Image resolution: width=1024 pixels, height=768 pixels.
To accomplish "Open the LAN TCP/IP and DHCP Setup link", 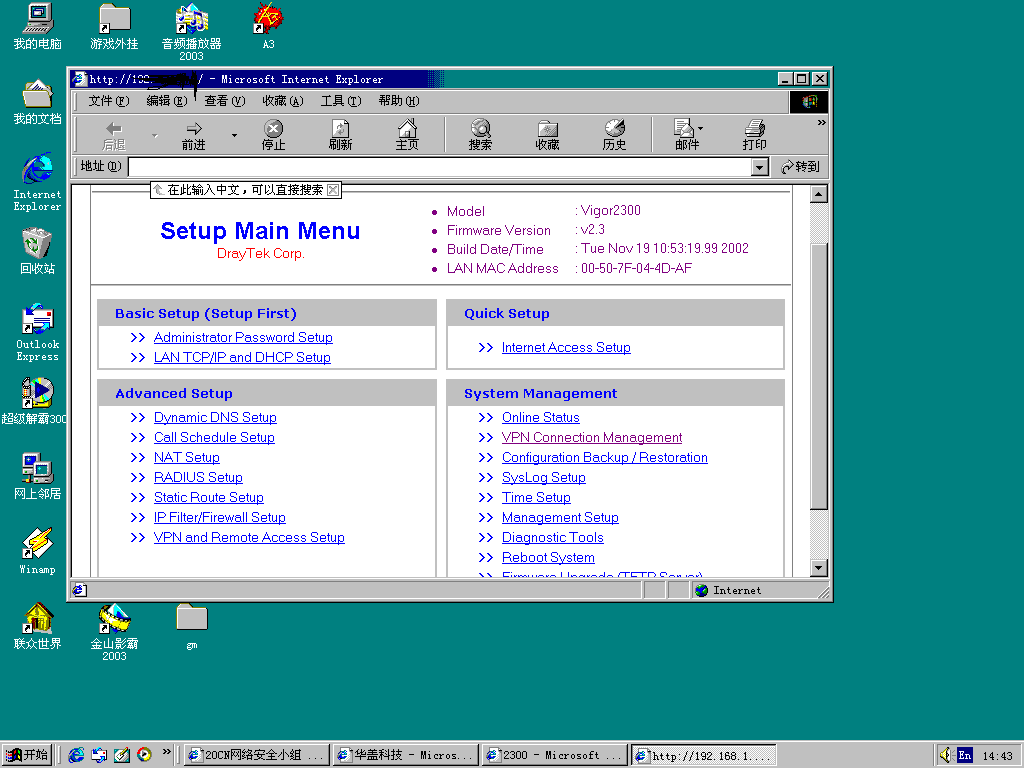I will point(242,358).
